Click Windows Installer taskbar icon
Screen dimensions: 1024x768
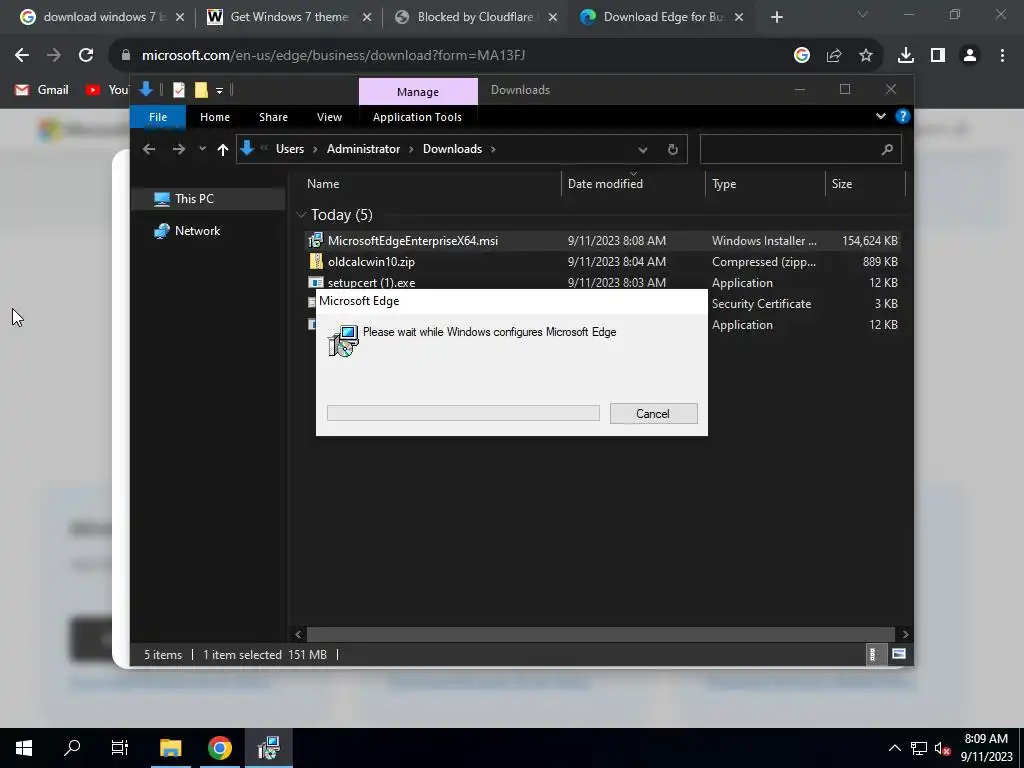268,748
